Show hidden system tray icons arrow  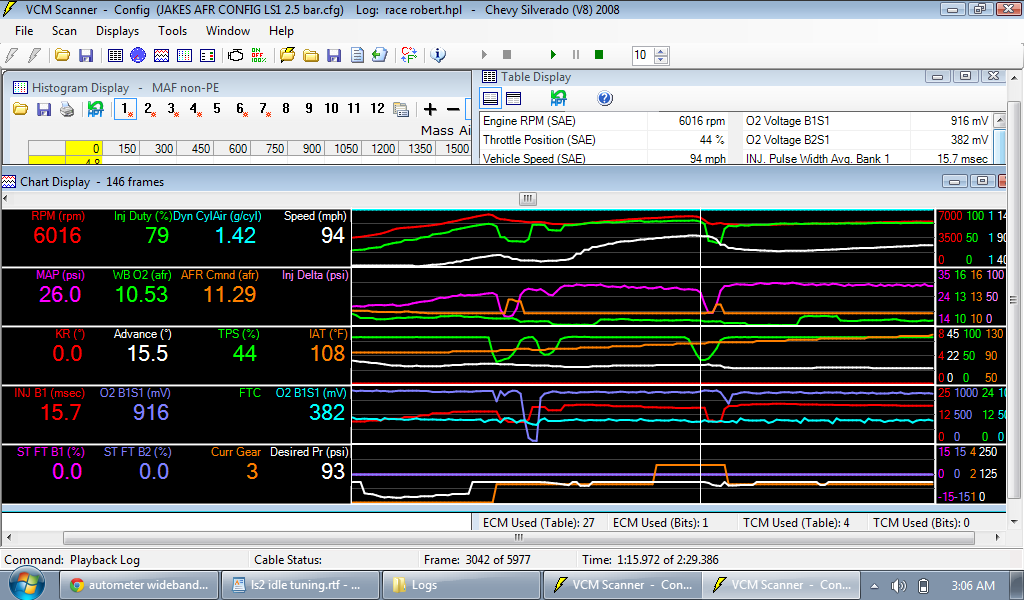tap(874, 586)
